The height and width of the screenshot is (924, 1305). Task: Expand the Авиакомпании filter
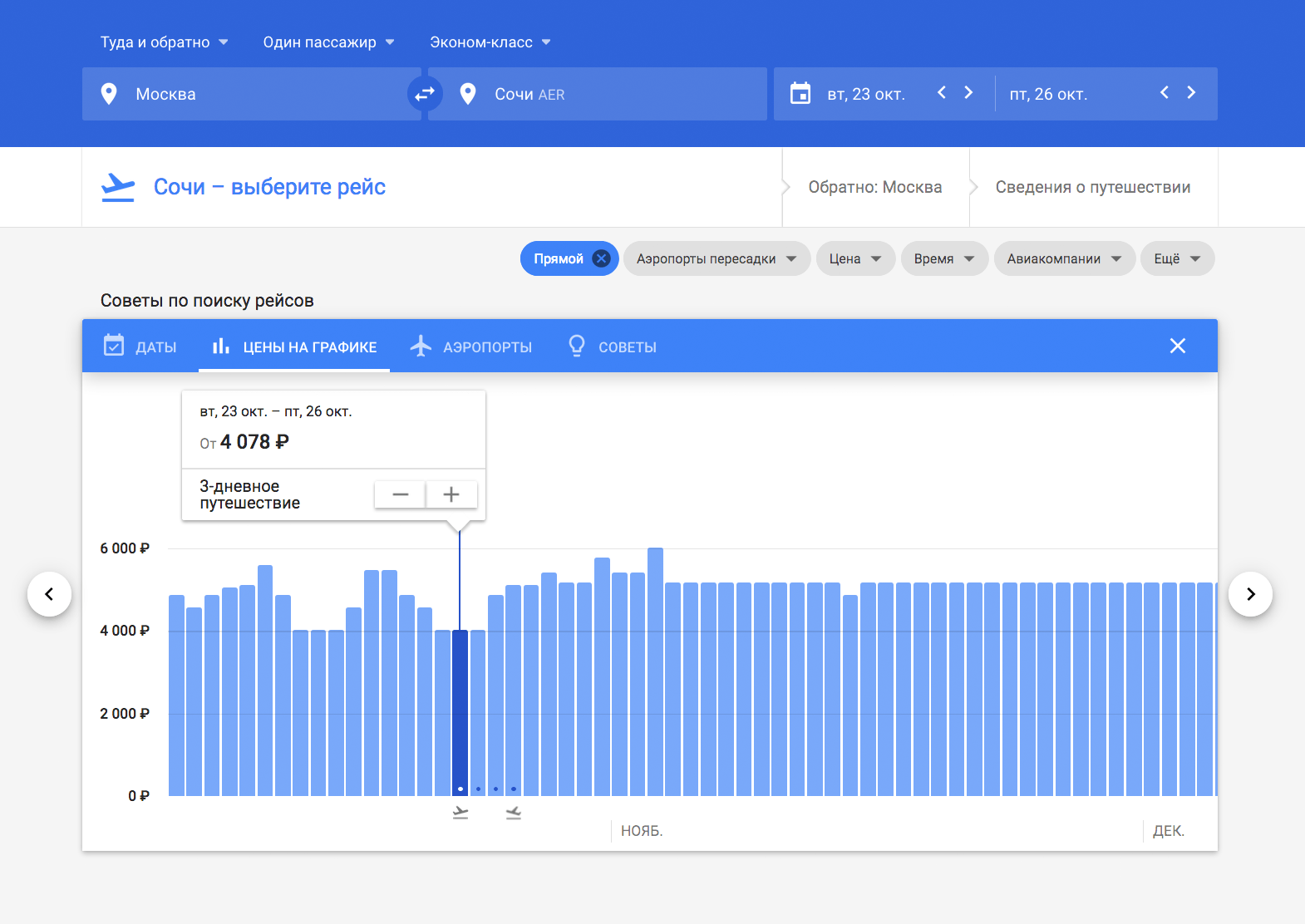[x=1065, y=258]
